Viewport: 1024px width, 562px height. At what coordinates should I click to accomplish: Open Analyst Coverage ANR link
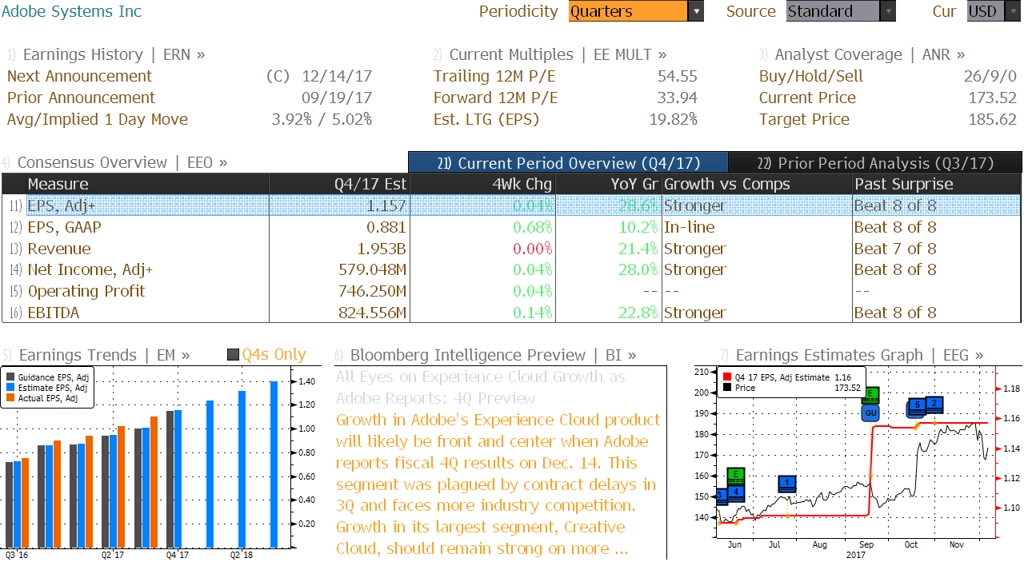[x=870, y=55]
